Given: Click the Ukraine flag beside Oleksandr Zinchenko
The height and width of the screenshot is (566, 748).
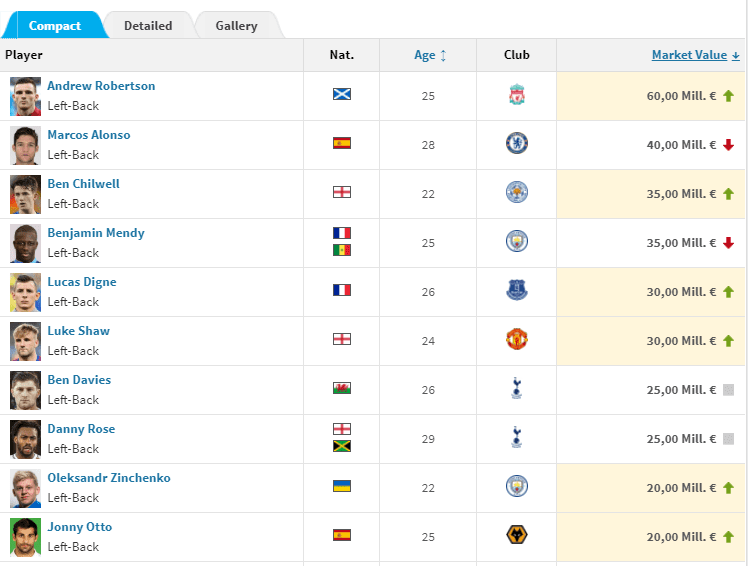Looking at the screenshot, I should point(342,486).
